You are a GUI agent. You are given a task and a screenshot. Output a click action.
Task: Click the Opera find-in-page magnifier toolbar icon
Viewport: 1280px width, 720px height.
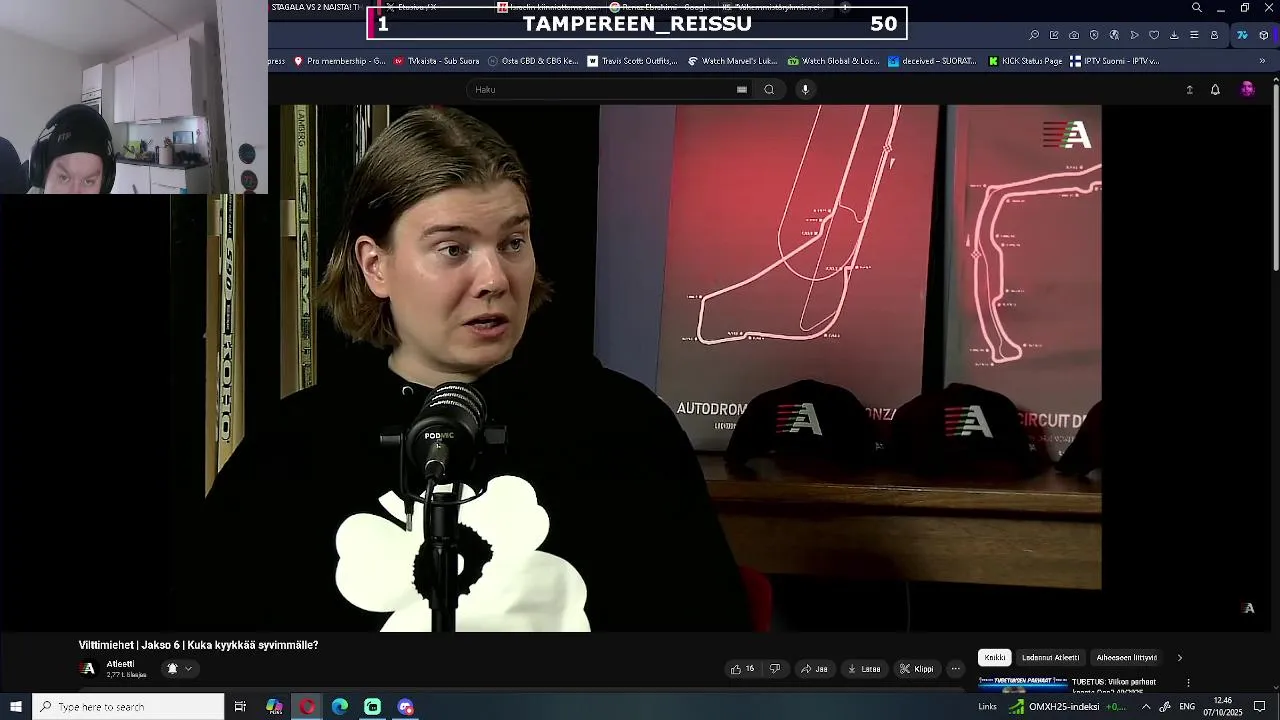click(x=1034, y=35)
